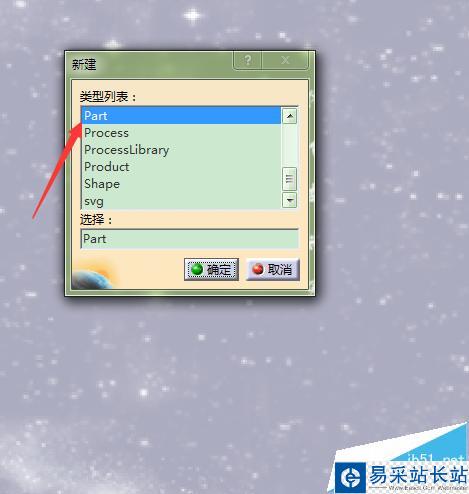
Task: Close the 新建 dialog with X
Action: click(x=285, y=60)
